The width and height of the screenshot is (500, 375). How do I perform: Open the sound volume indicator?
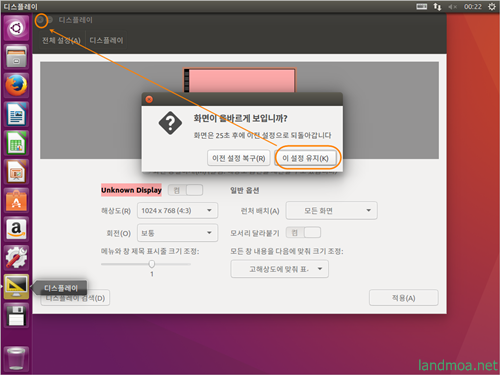pyautogui.click(x=452, y=7)
